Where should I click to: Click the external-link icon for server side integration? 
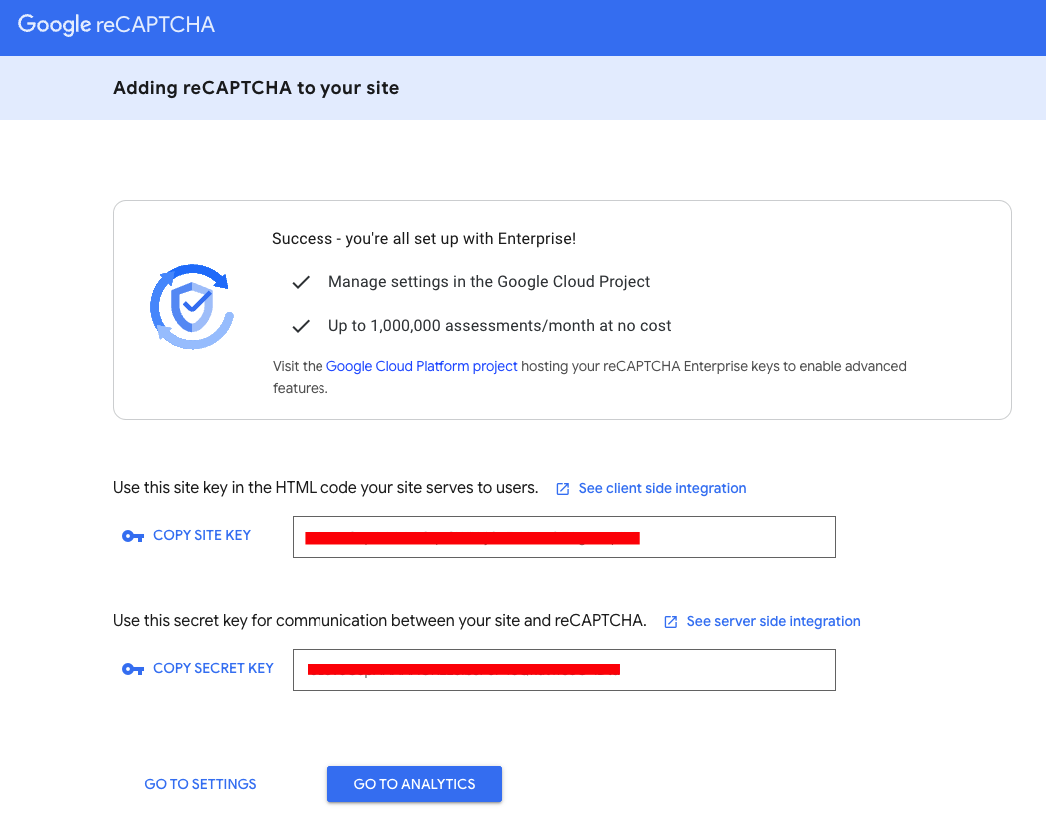tap(669, 621)
